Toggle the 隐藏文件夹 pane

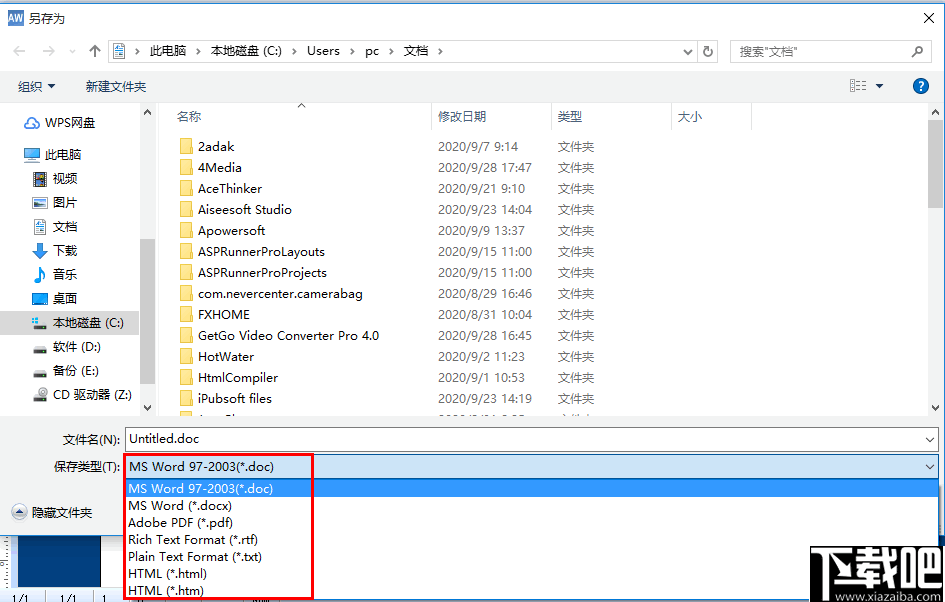[x=58, y=511]
